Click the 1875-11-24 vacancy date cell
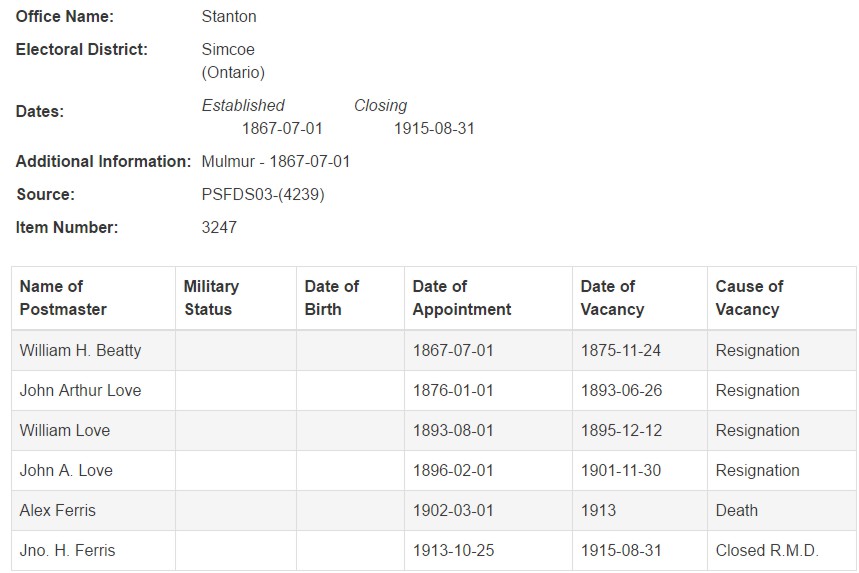 pyautogui.click(x=621, y=351)
